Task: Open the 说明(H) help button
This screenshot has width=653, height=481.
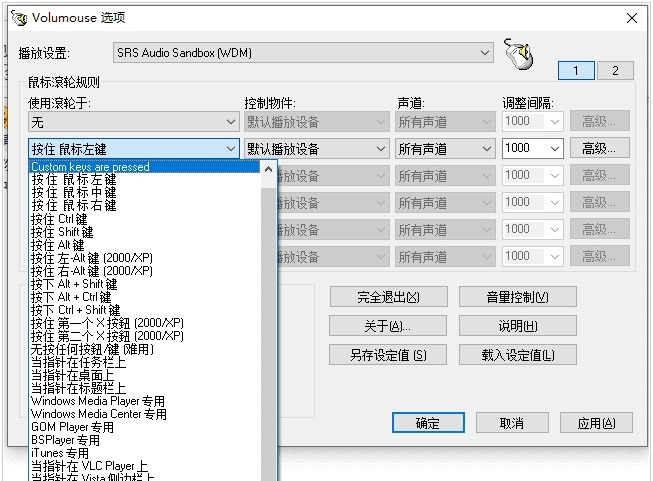Action: [518, 326]
